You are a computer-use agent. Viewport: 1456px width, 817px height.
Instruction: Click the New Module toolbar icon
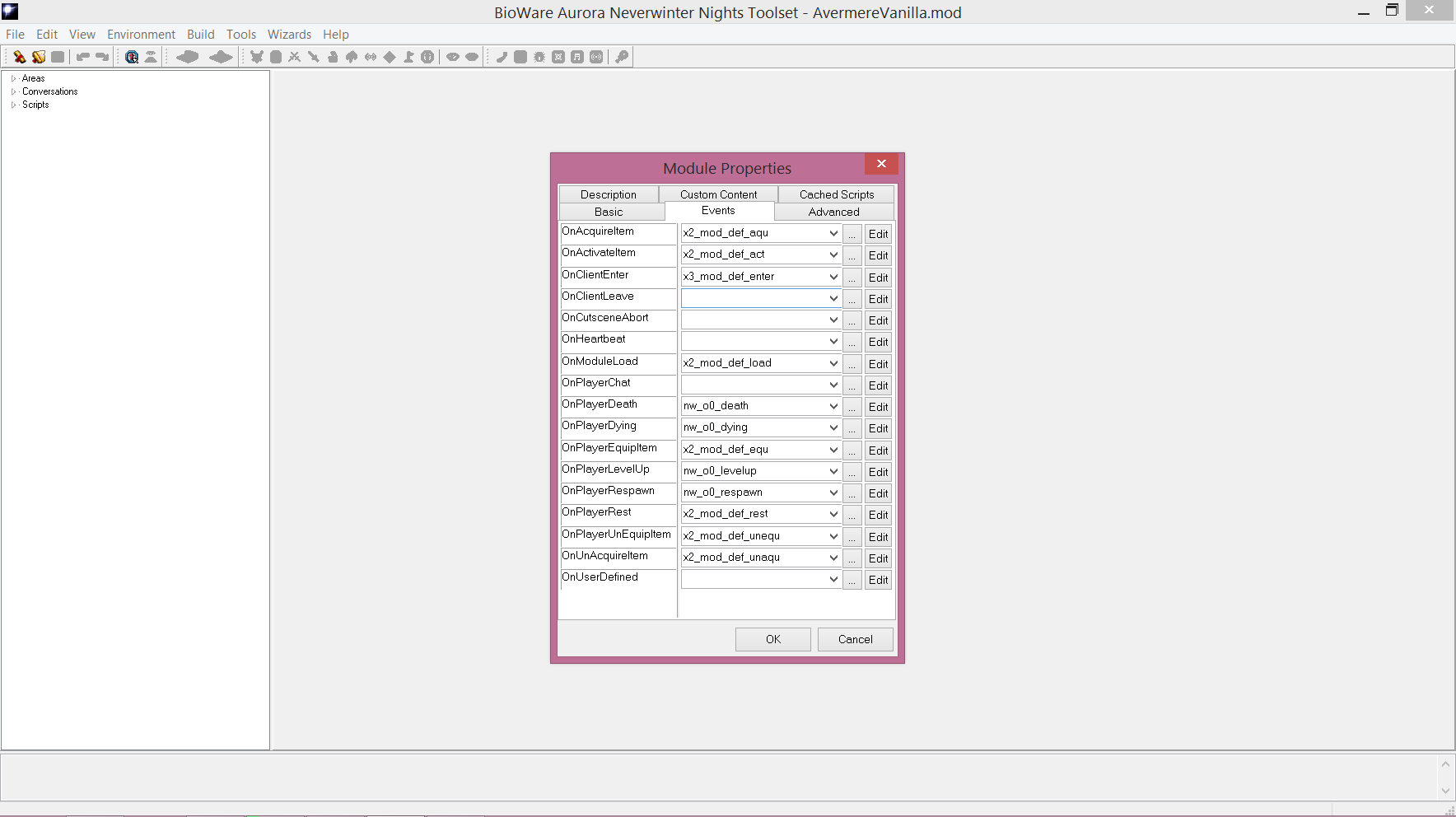(19, 57)
